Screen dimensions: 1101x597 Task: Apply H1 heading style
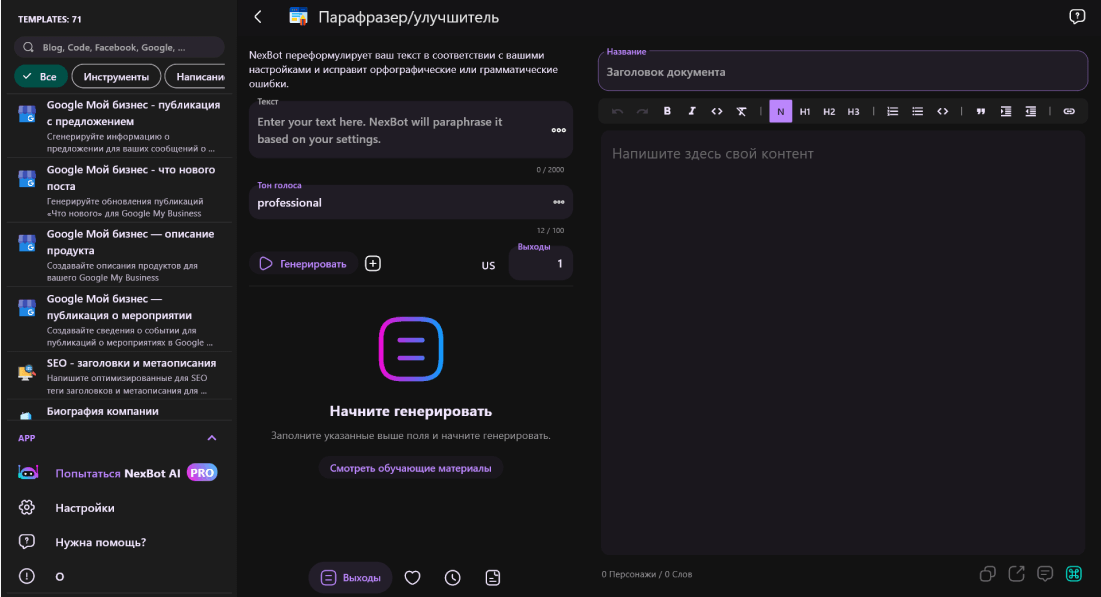[805, 111]
